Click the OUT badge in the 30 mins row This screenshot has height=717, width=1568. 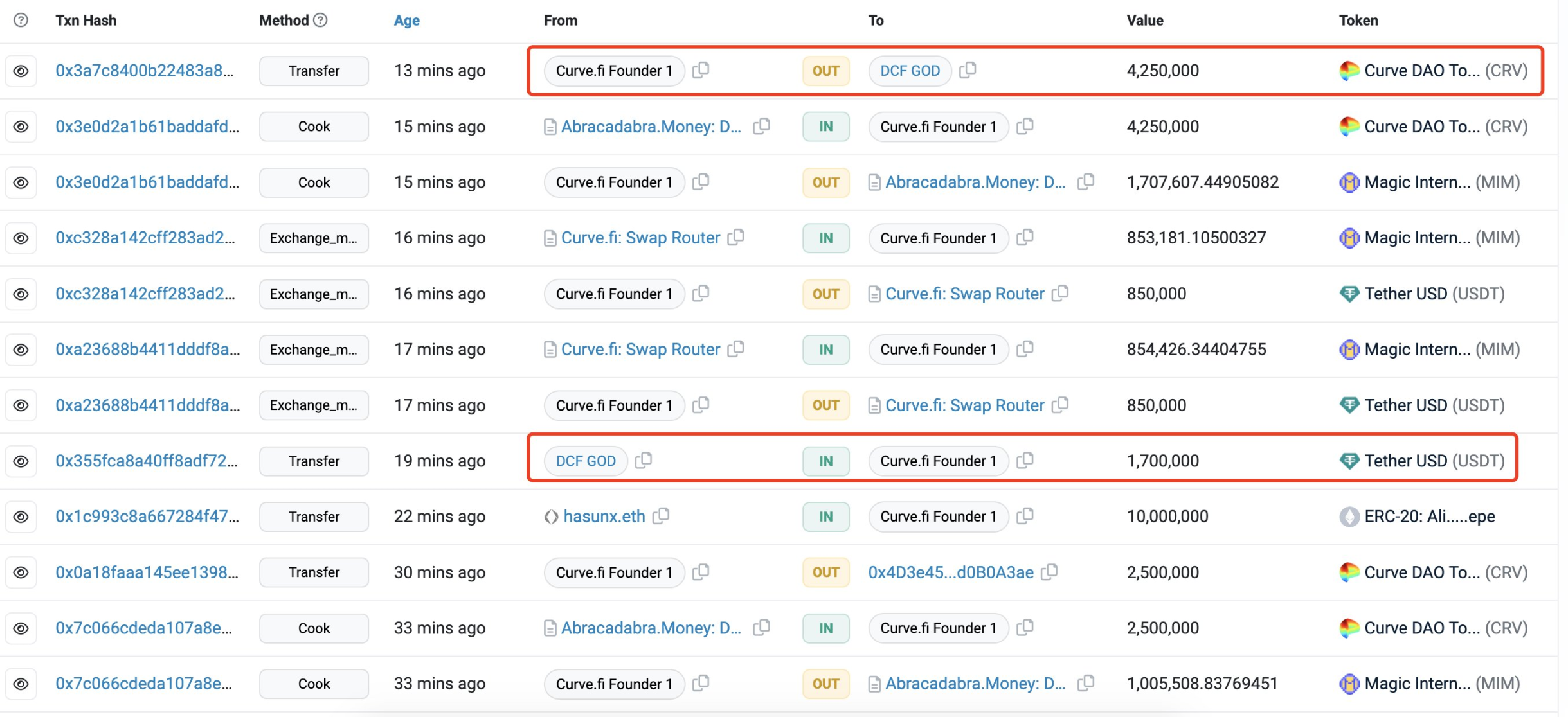point(825,572)
